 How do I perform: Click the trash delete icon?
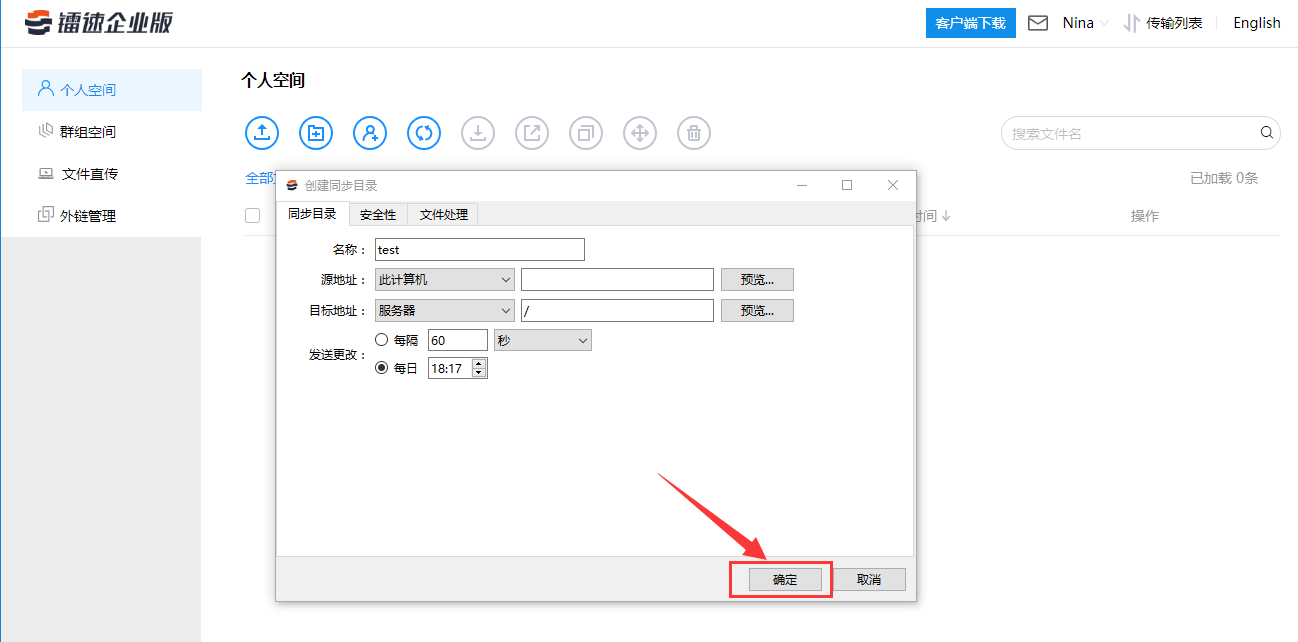(694, 132)
